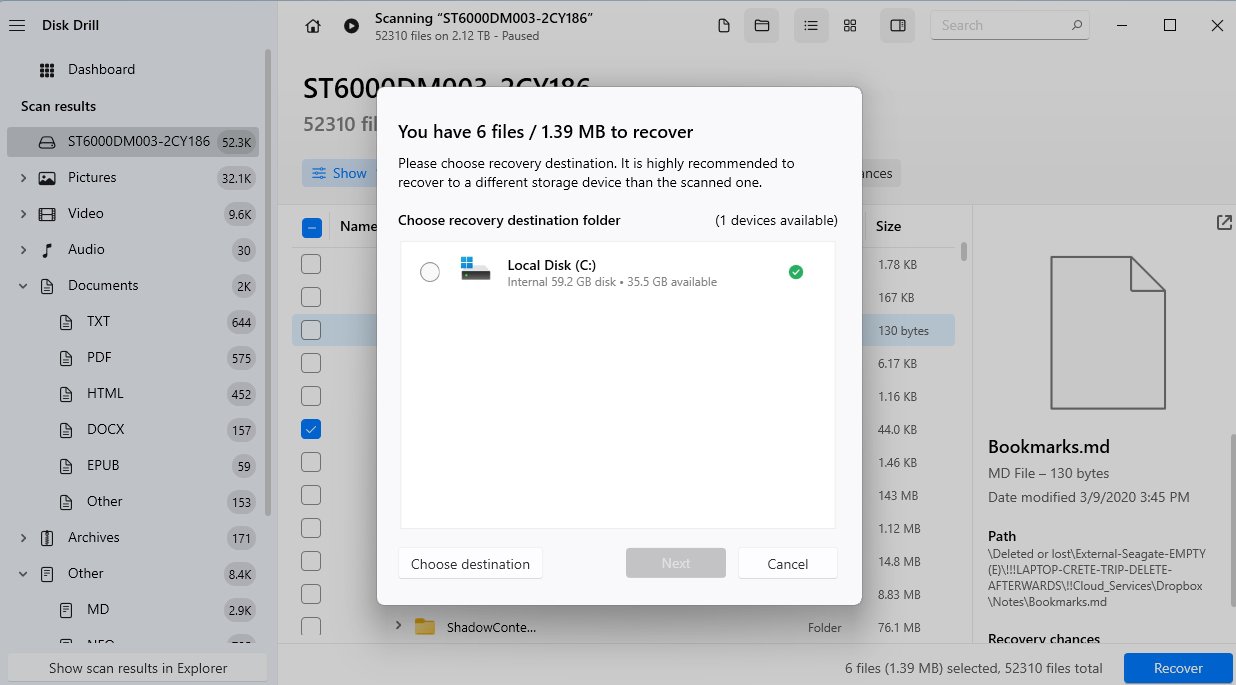Screen dimensions: 1236x685
Task: Select the list view icon
Action: pyautogui.click(x=811, y=26)
